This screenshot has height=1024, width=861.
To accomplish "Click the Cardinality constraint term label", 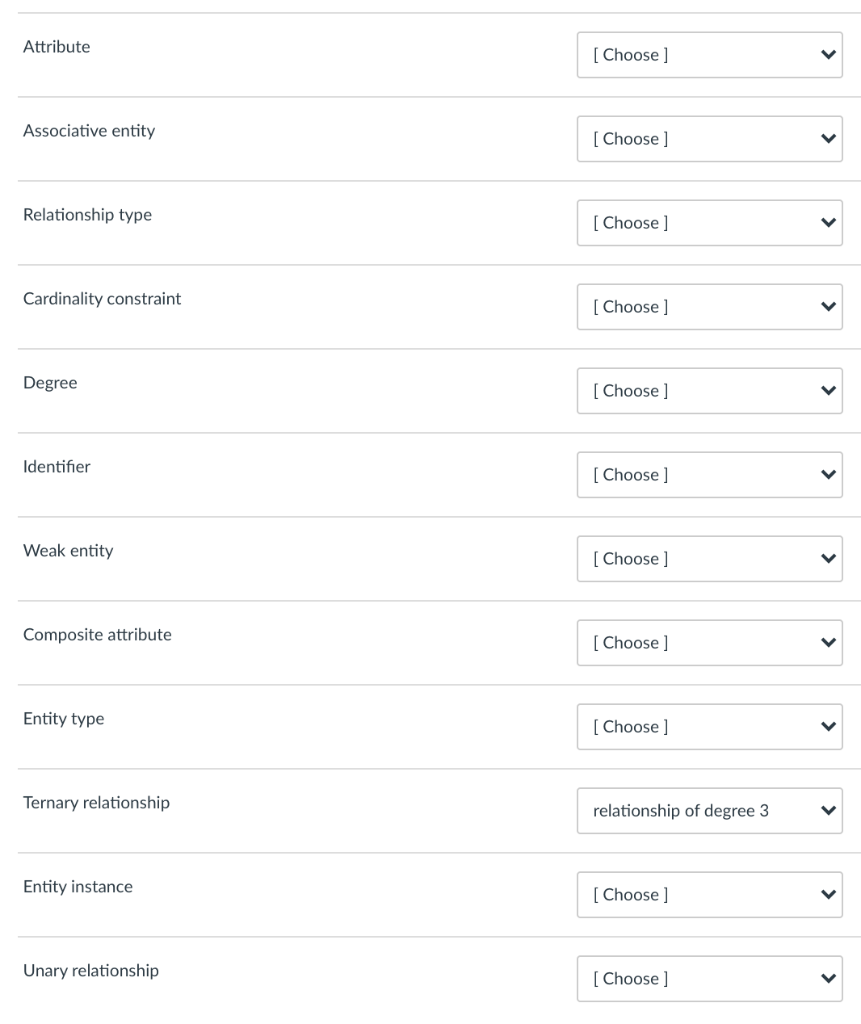I will pos(102,298).
